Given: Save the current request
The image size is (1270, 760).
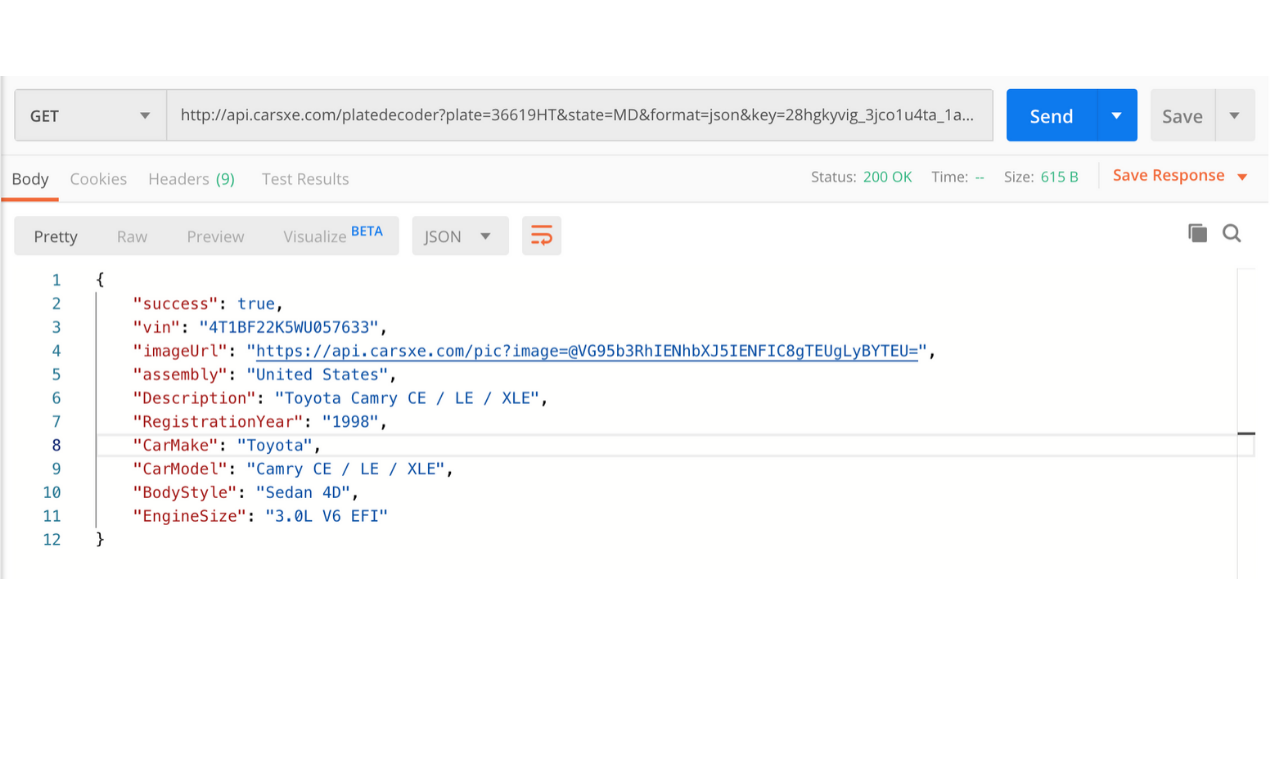Looking at the screenshot, I should 1182,116.
